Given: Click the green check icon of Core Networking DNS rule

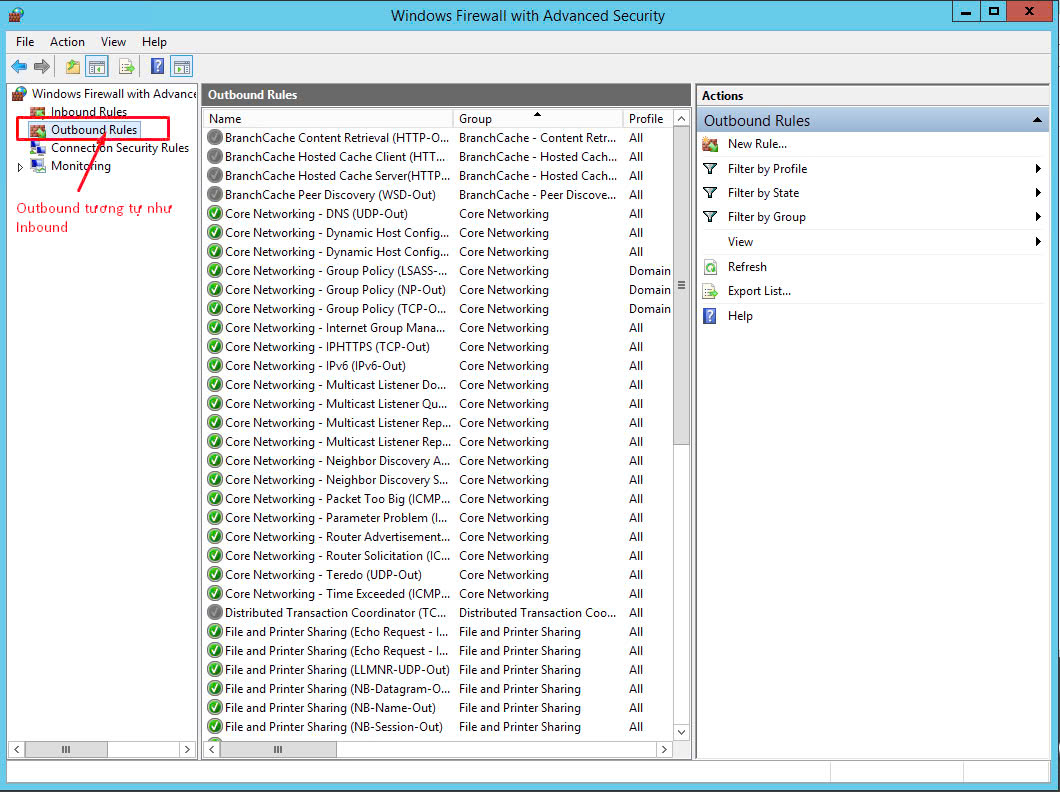Looking at the screenshot, I should coord(215,214).
